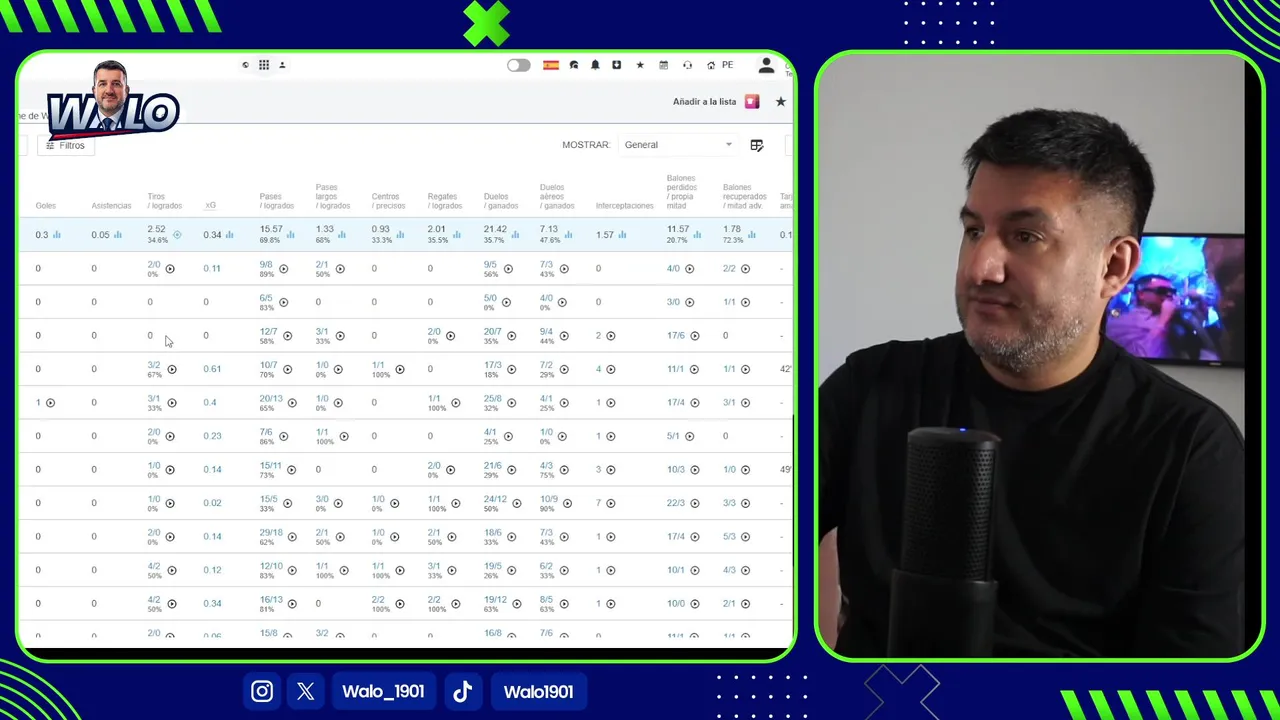Click the 10/7 passes value
This screenshot has height=720, width=1280.
268,366
